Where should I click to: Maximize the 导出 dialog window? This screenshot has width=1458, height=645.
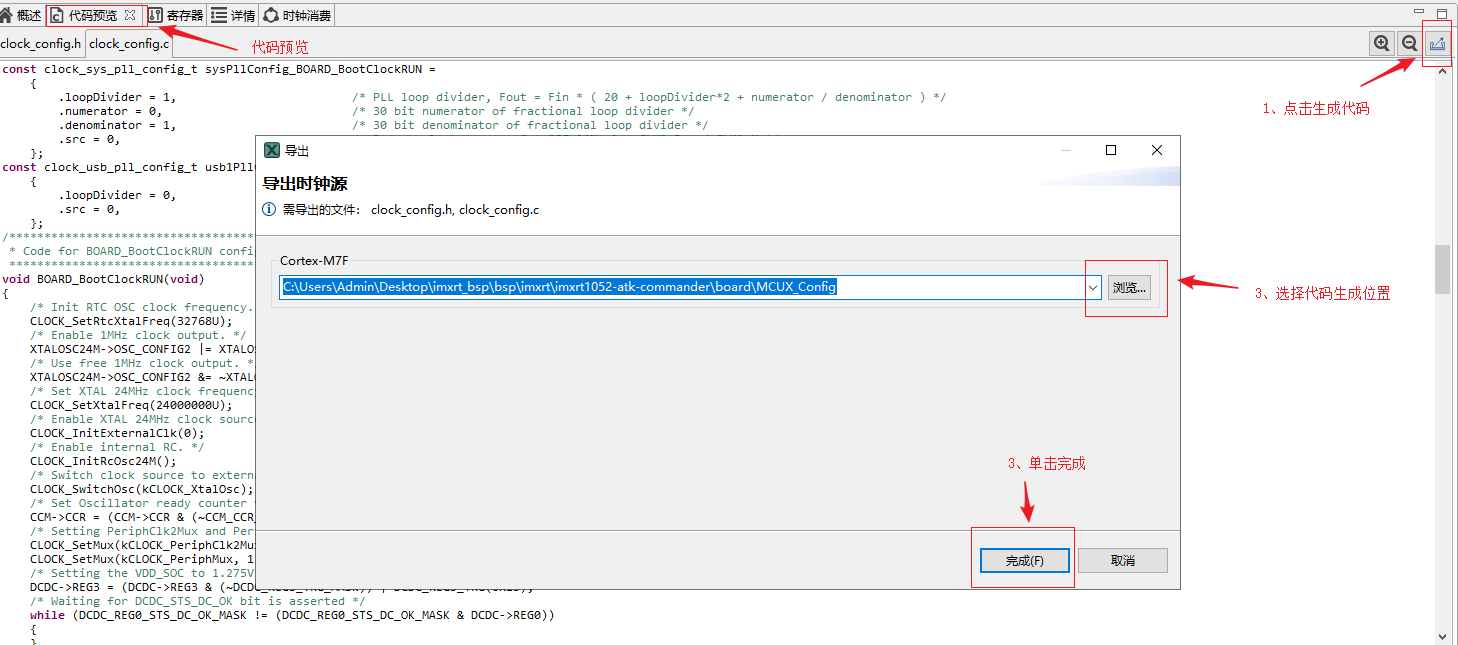(1111, 150)
